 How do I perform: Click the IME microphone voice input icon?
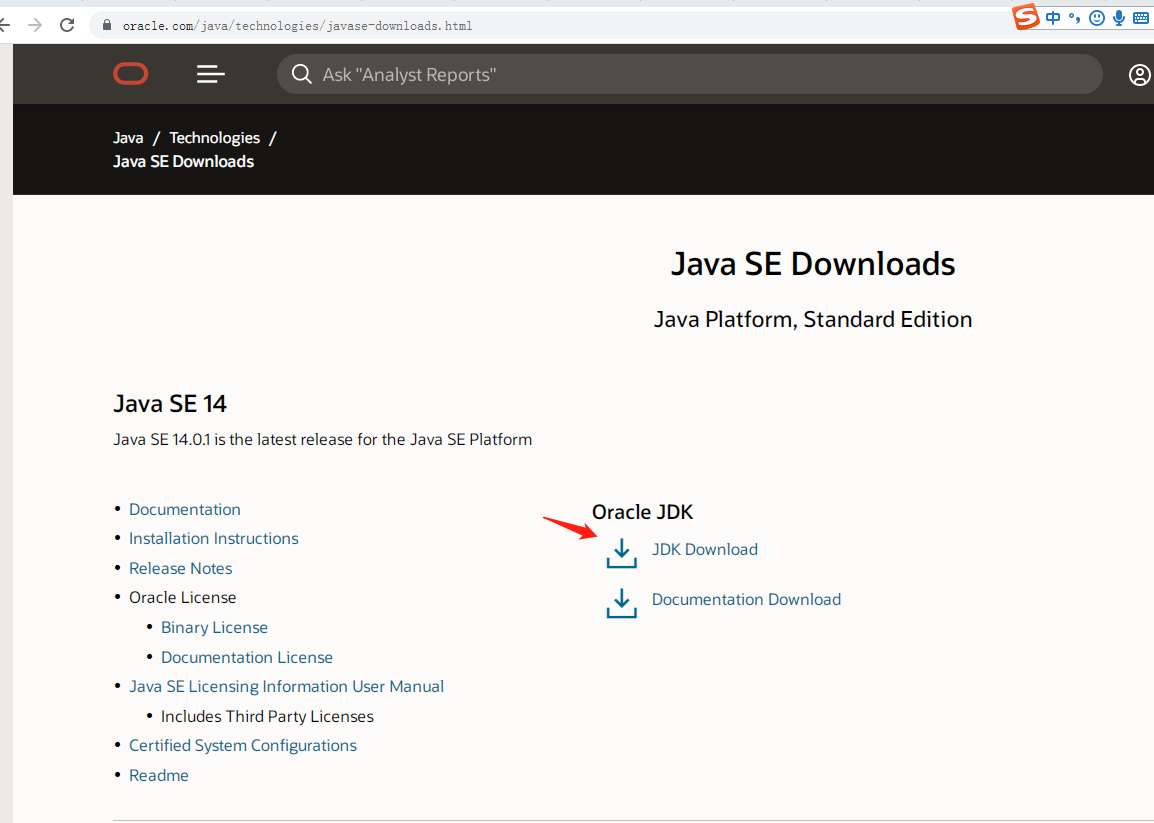pyautogui.click(x=1118, y=18)
